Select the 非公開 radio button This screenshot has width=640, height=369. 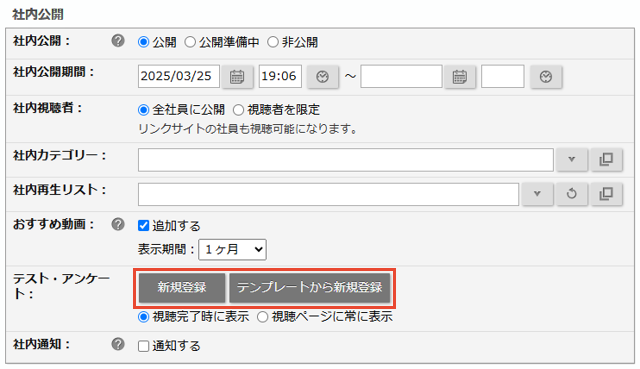point(273,42)
